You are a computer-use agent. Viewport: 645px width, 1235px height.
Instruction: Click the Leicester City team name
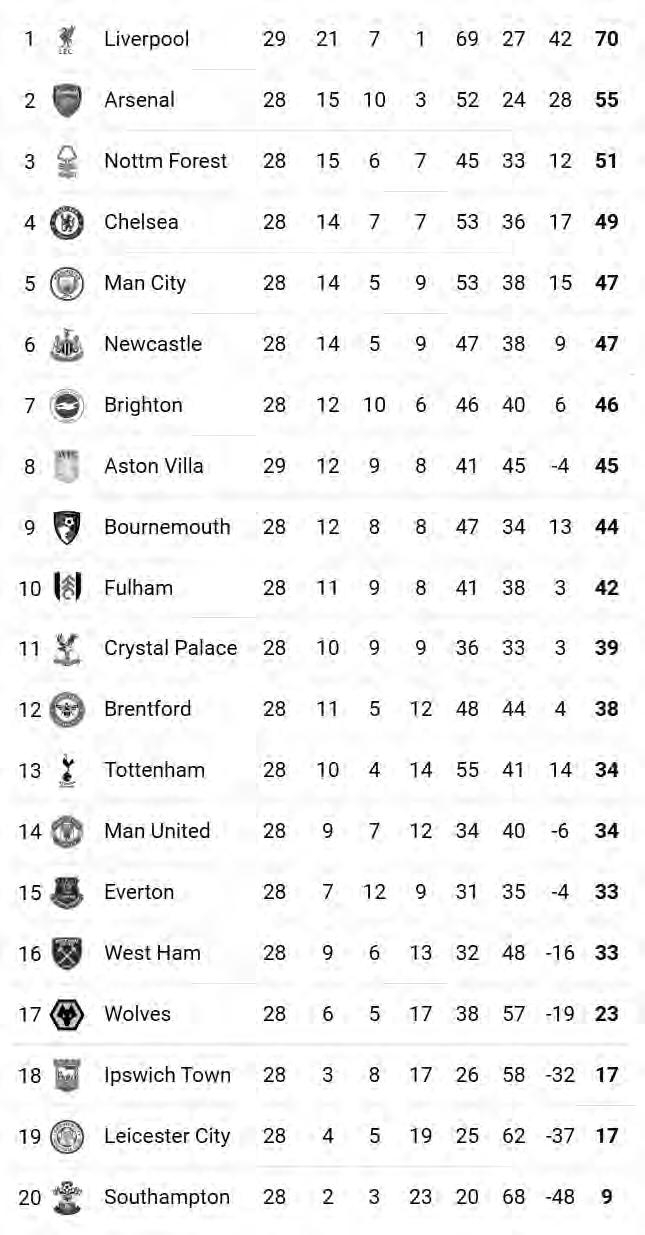pos(167,1136)
